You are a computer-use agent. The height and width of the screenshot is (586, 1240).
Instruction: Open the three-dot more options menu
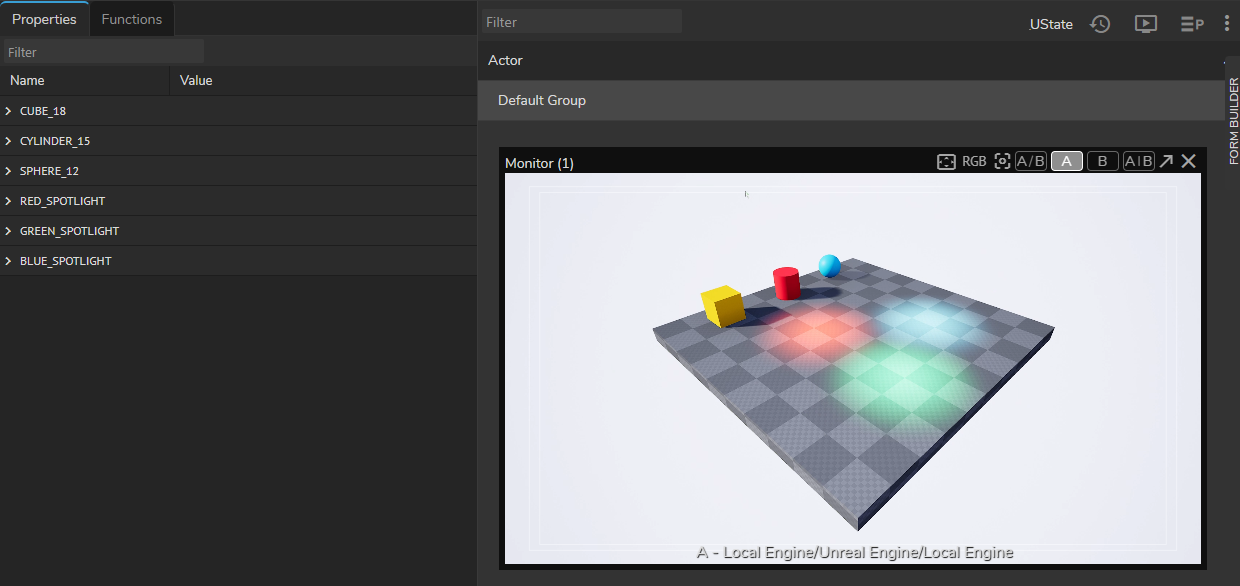click(x=1227, y=24)
